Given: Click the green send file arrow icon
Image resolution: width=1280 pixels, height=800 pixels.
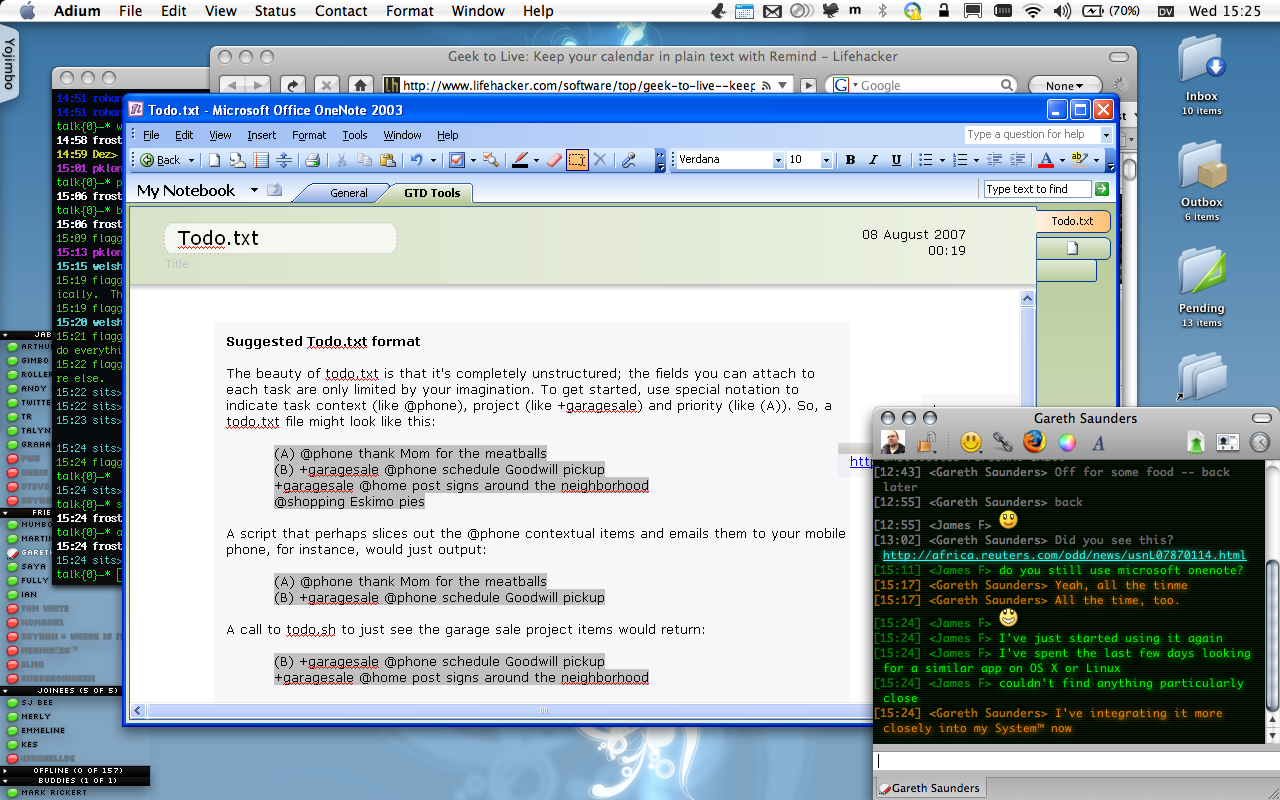Looking at the screenshot, I should (1195, 441).
